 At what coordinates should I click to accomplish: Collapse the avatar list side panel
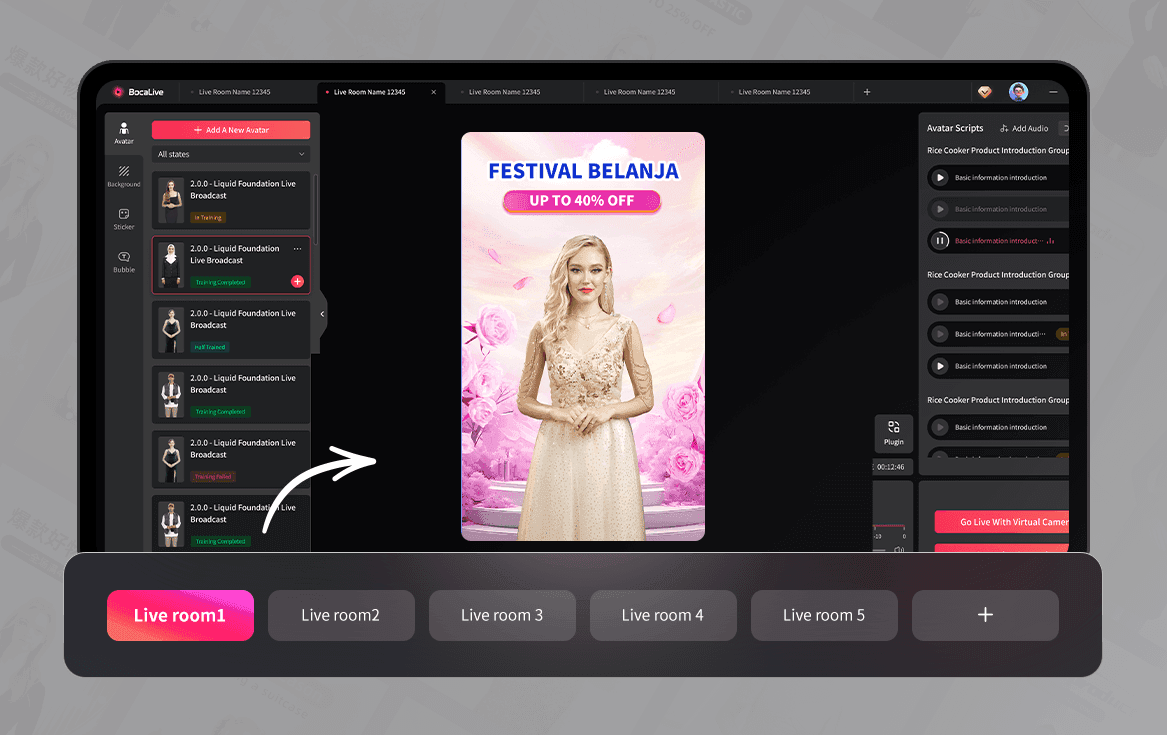coord(322,314)
